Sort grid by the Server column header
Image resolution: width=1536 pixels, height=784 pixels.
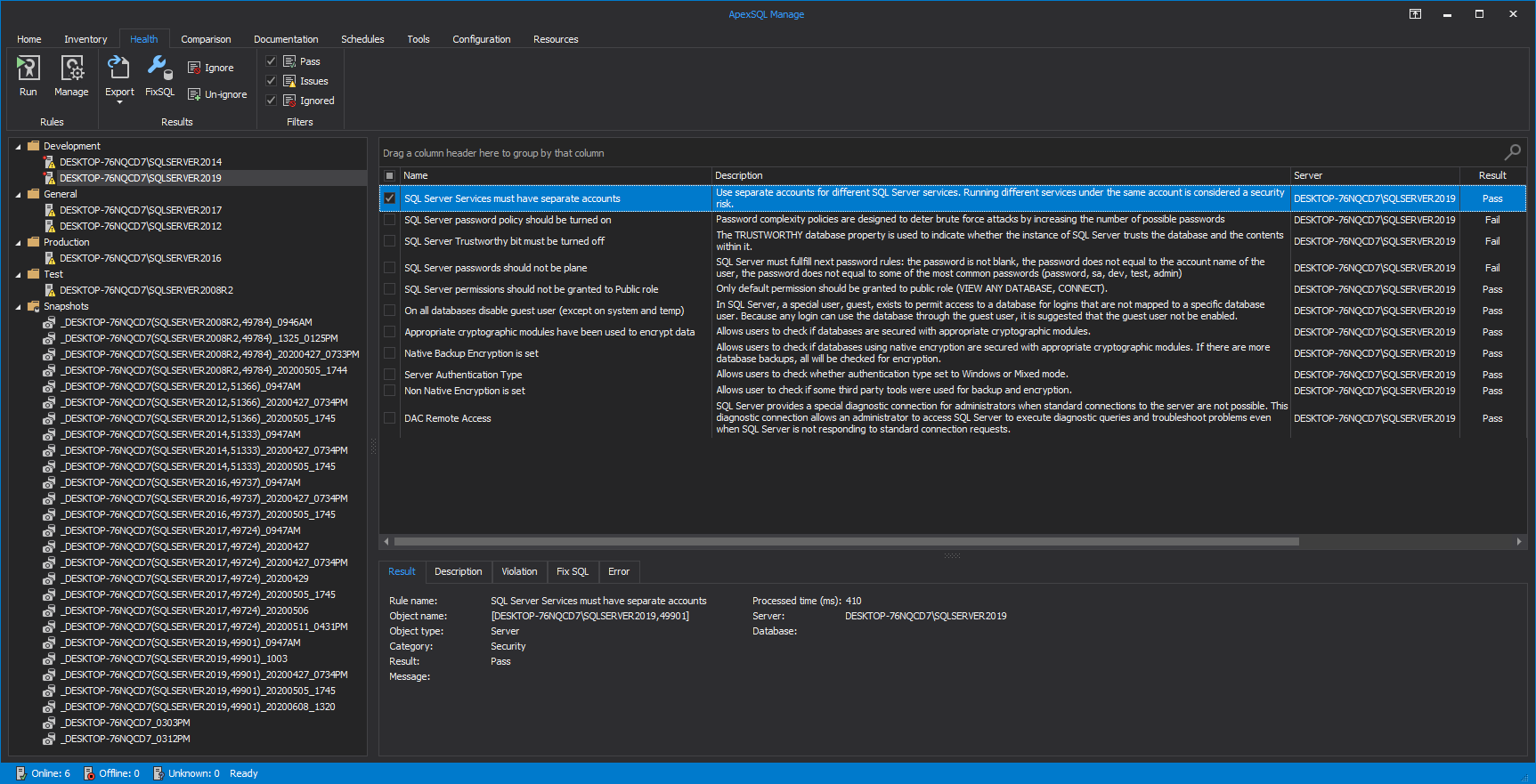pyautogui.click(x=1375, y=175)
